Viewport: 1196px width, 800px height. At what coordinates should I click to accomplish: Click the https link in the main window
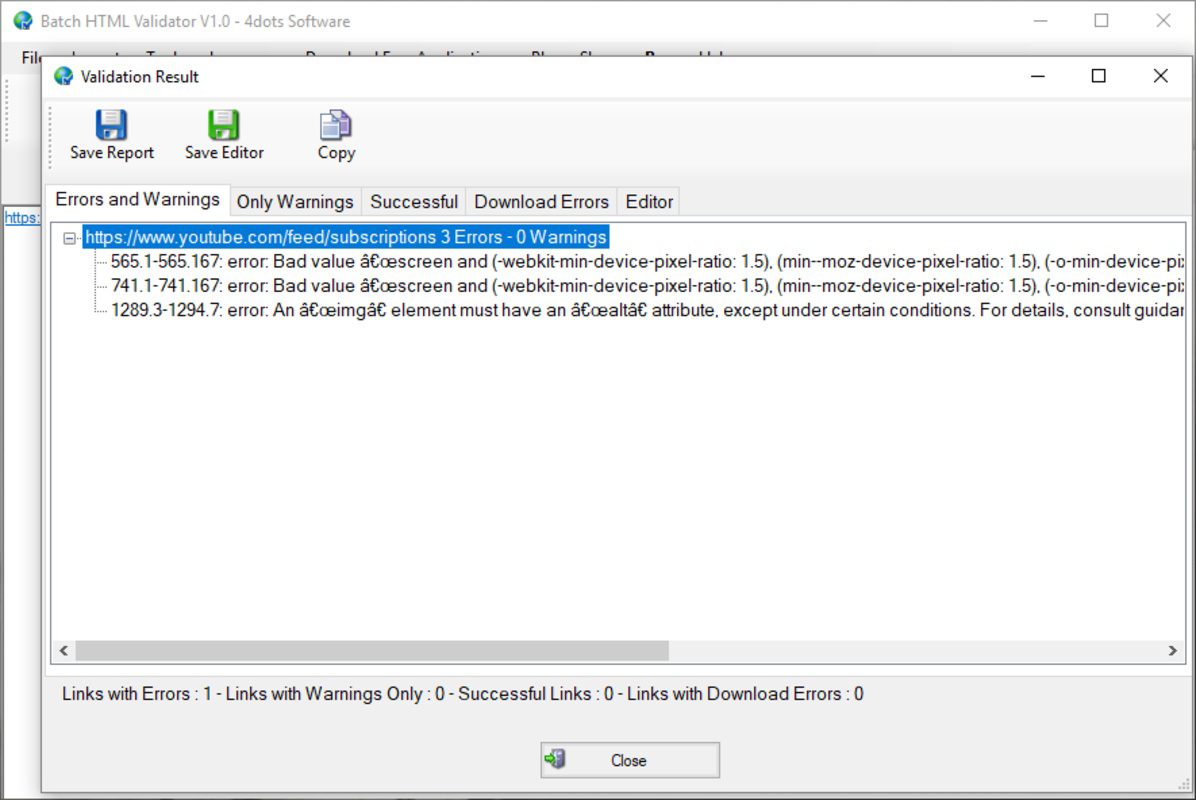(x=22, y=217)
